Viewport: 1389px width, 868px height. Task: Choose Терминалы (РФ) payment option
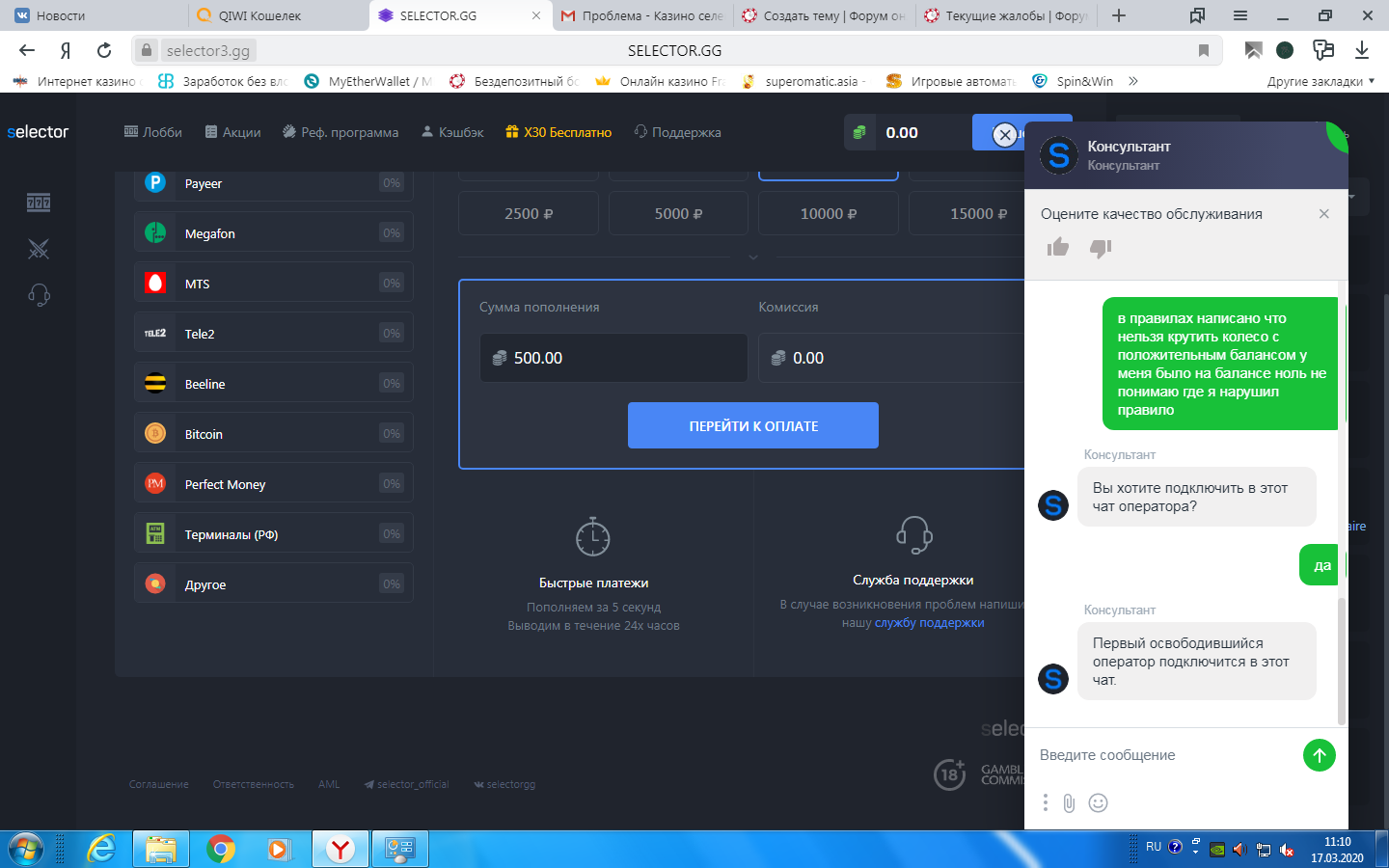pyautogui.click(x=274, y=534)
